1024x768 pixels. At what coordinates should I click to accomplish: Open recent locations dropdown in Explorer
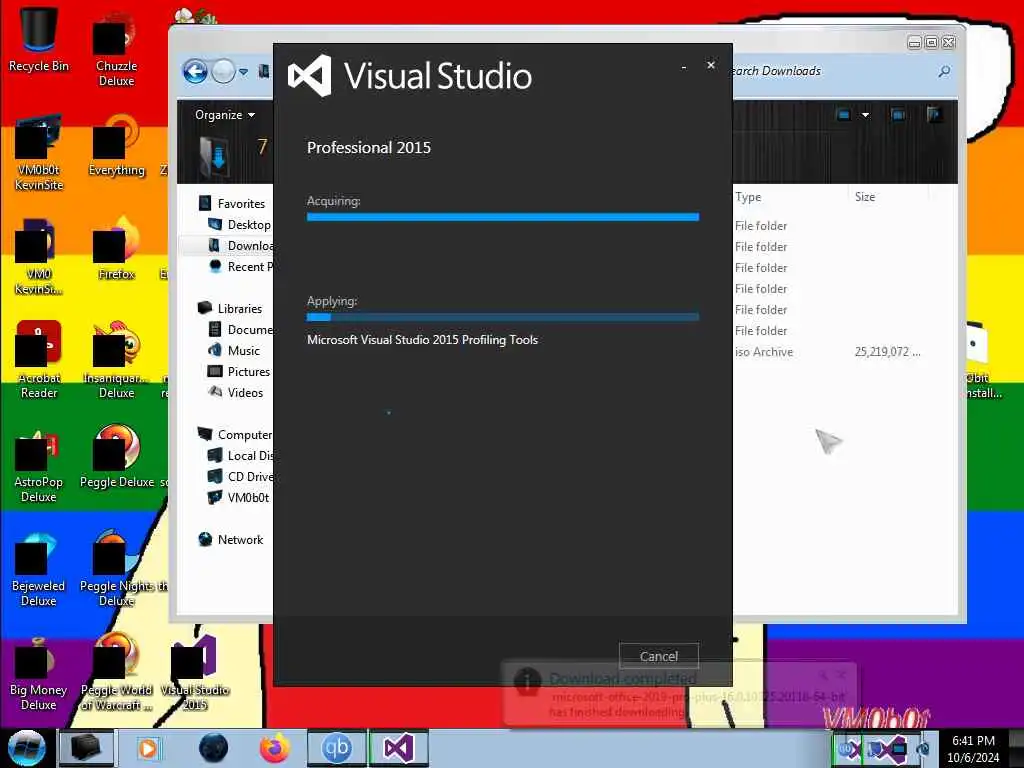(x=244, y=72)
